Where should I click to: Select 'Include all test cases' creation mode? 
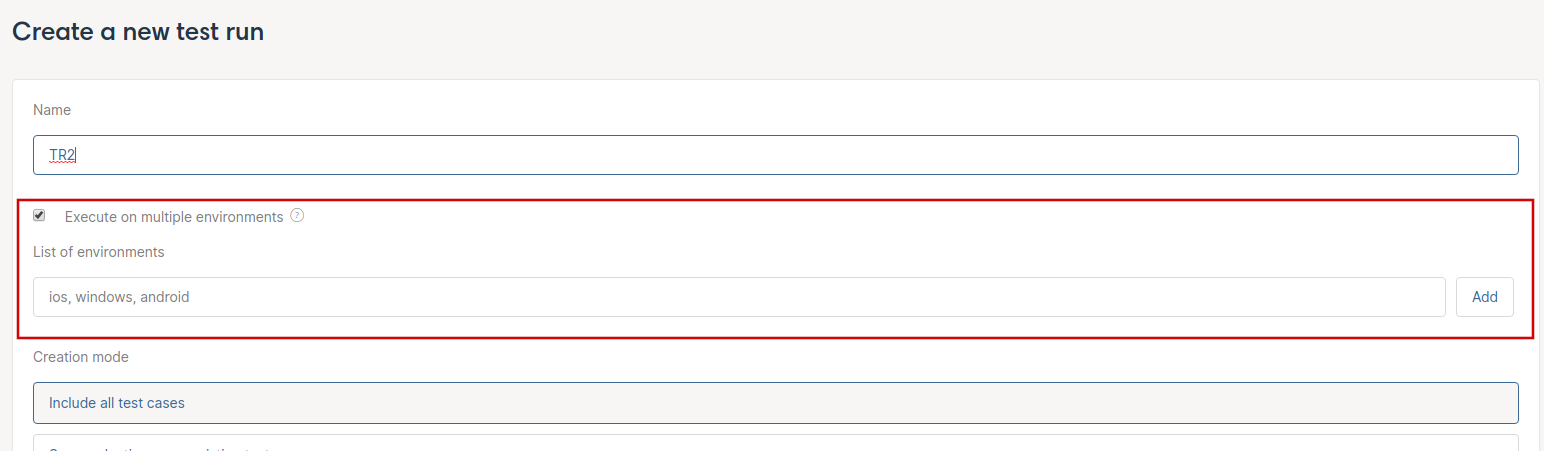776,403
